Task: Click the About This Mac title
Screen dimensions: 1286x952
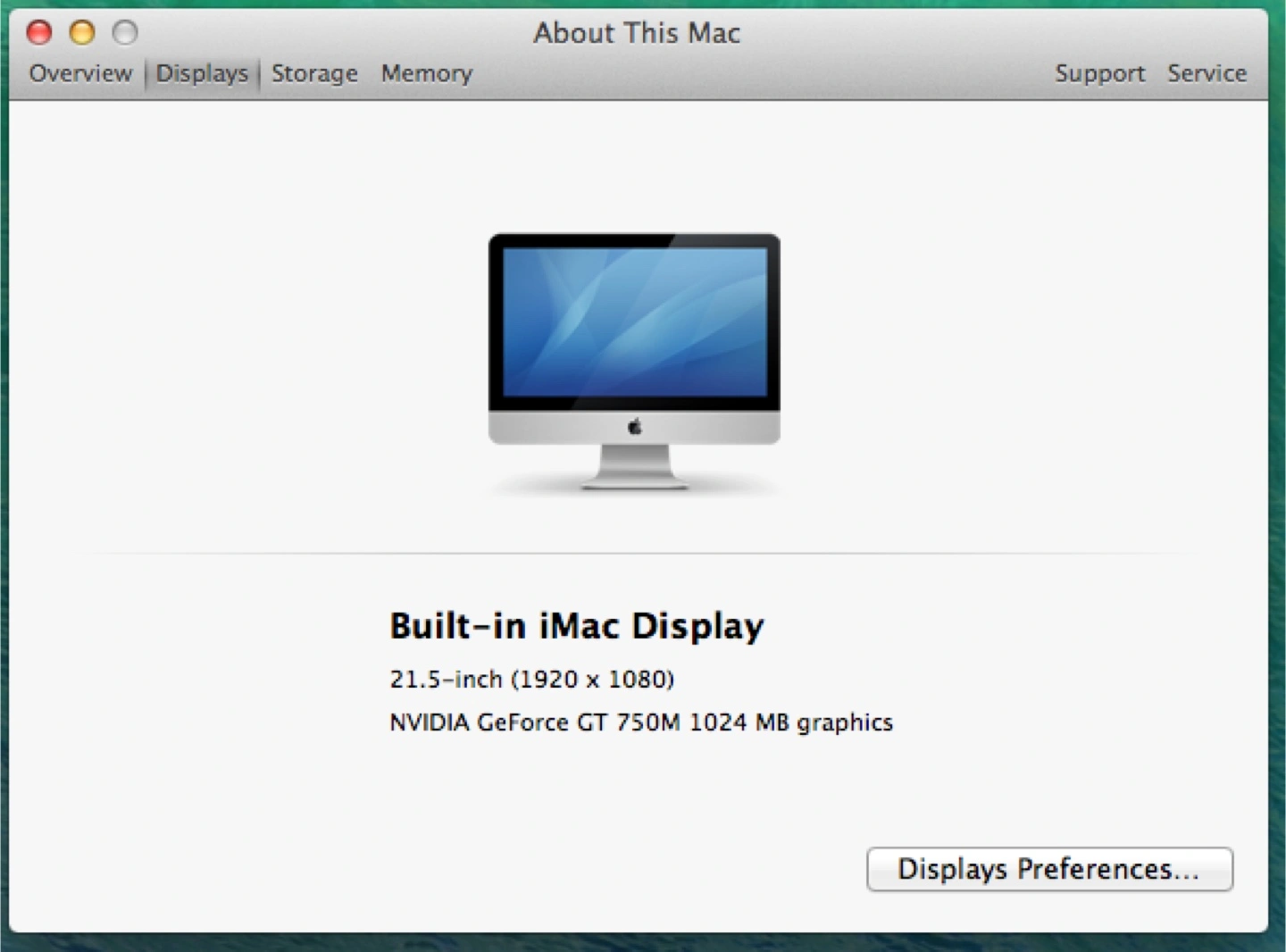Action: coord(637,33)
